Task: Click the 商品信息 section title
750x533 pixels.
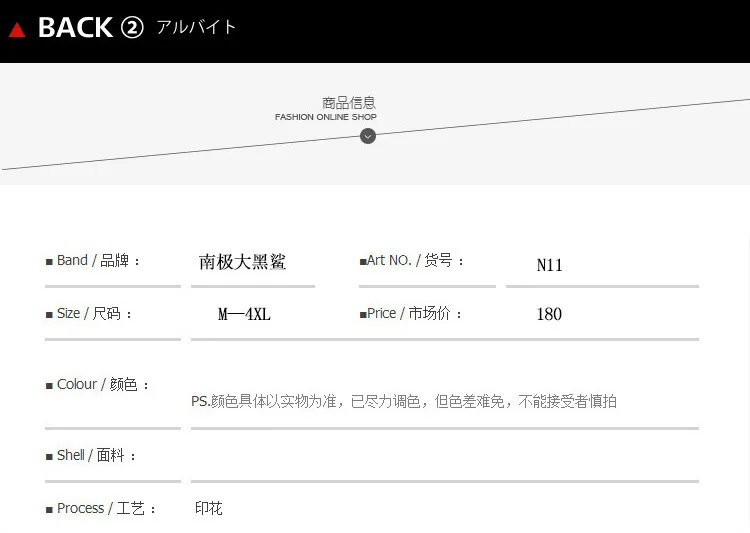Action: click(x=349, y=102)
